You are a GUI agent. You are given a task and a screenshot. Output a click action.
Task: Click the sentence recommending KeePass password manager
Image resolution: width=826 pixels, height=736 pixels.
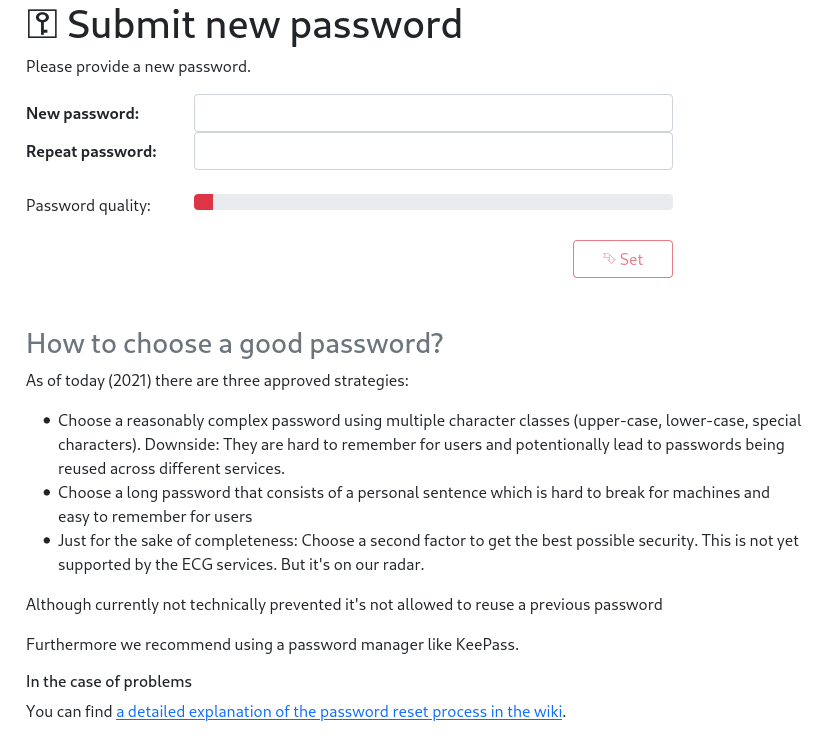coord(272,645)
